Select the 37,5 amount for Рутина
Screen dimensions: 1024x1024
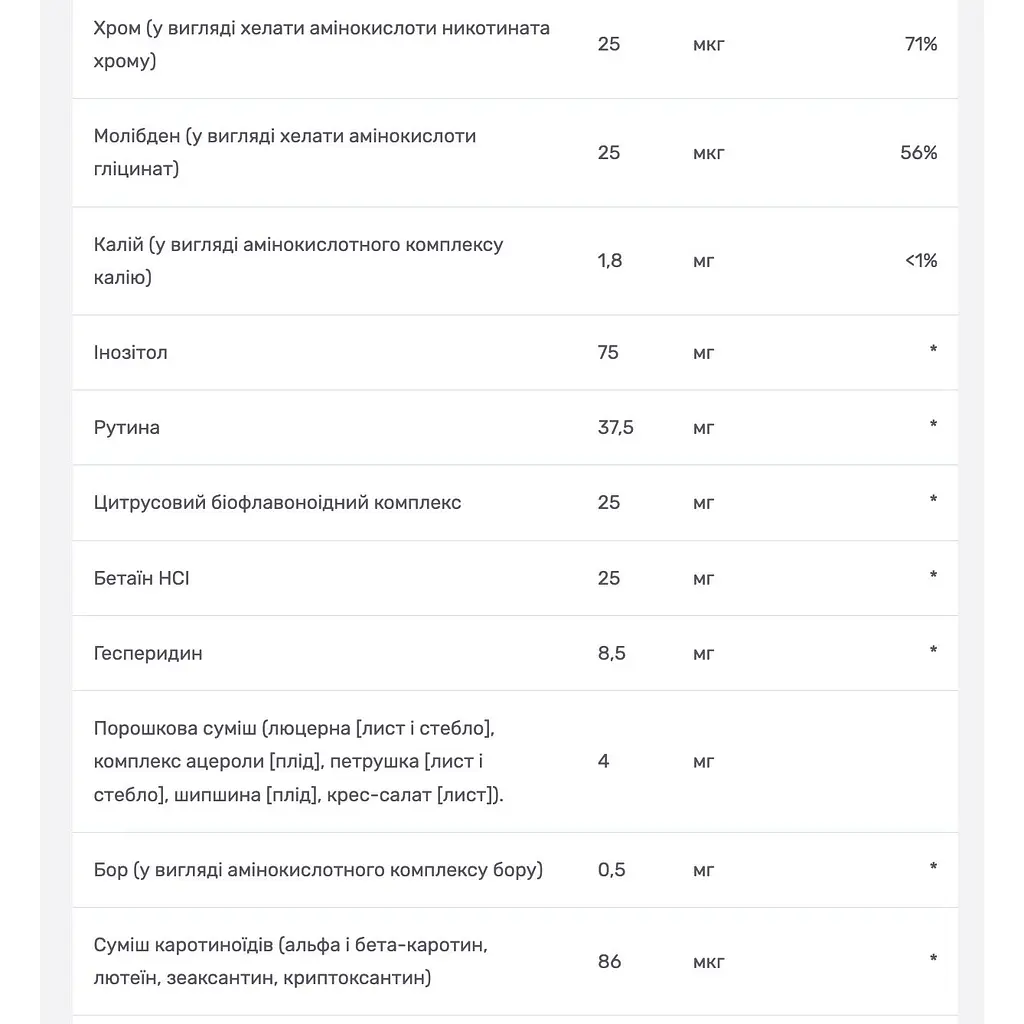[x=616, y=428]
